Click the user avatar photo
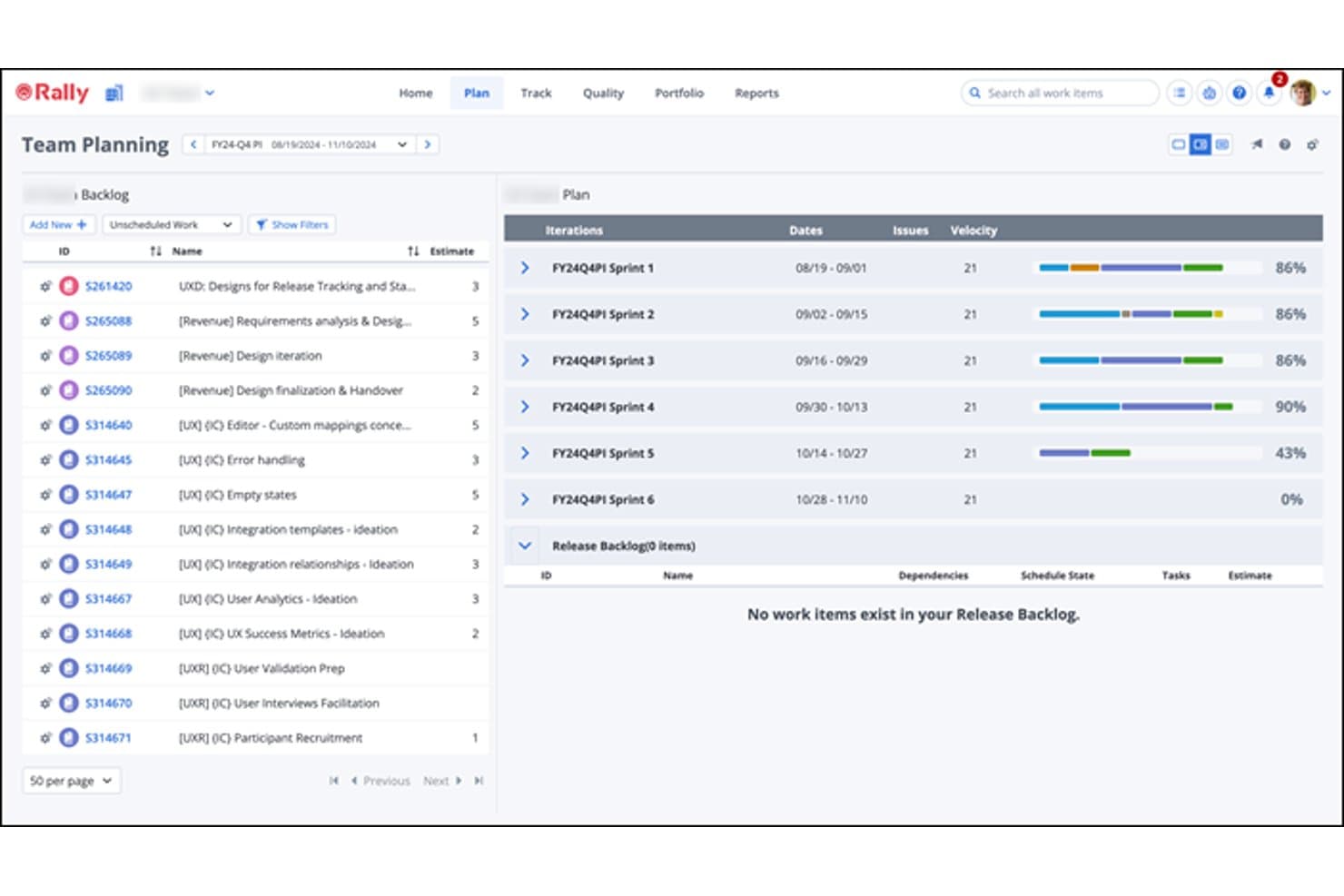Image resolution: width=1344 pixels, height=896 pixels. (1302, 93)
